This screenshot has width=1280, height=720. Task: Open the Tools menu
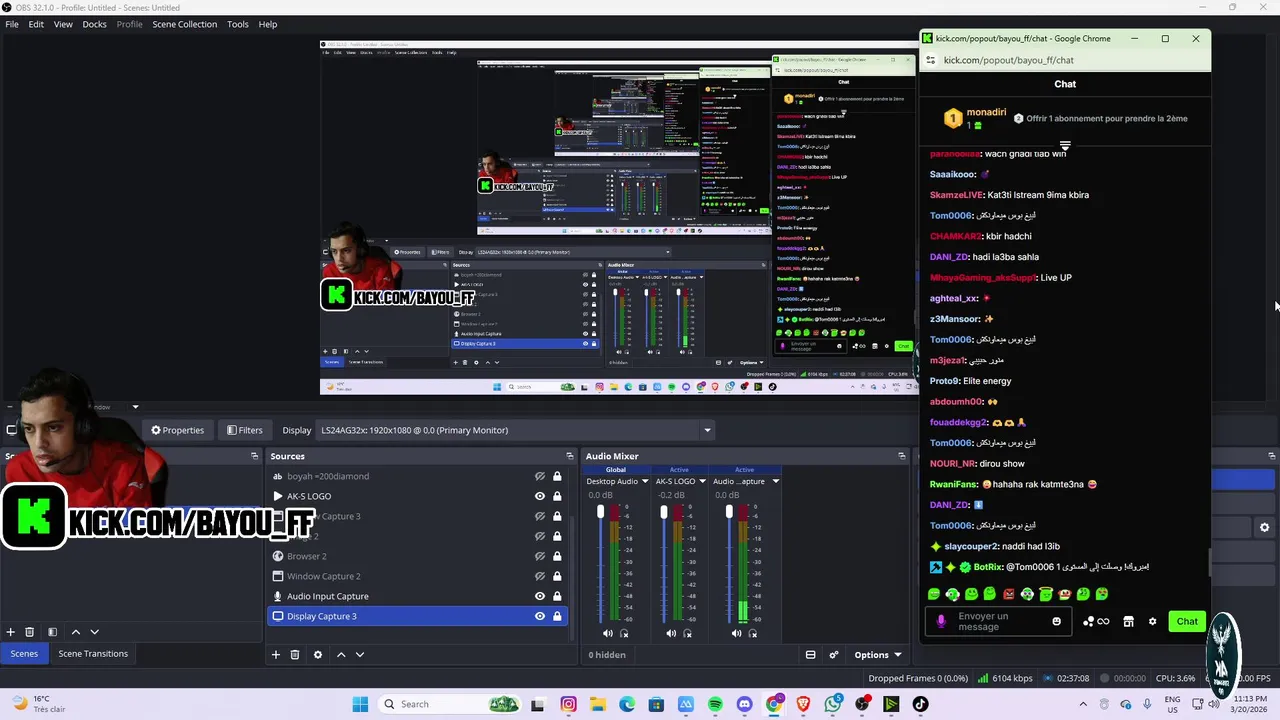pos(237,24)
